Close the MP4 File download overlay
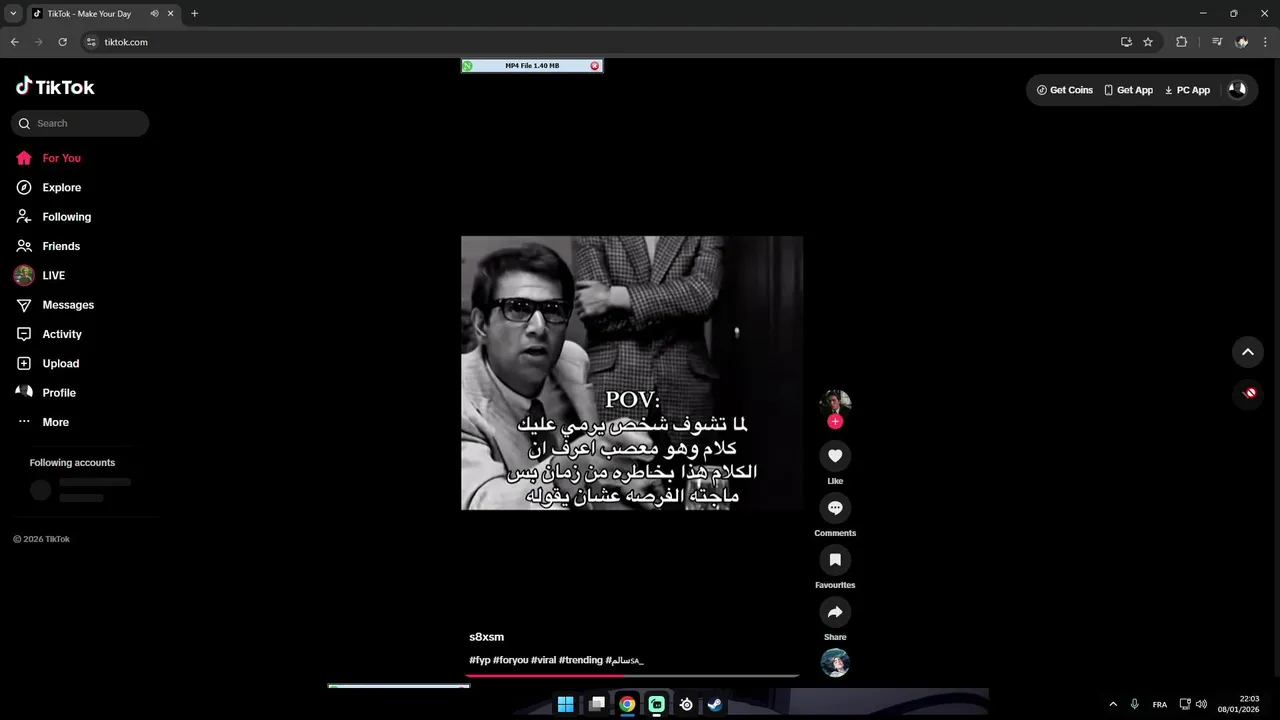Viewport: 1280px width, 720px height. (595, 66)
